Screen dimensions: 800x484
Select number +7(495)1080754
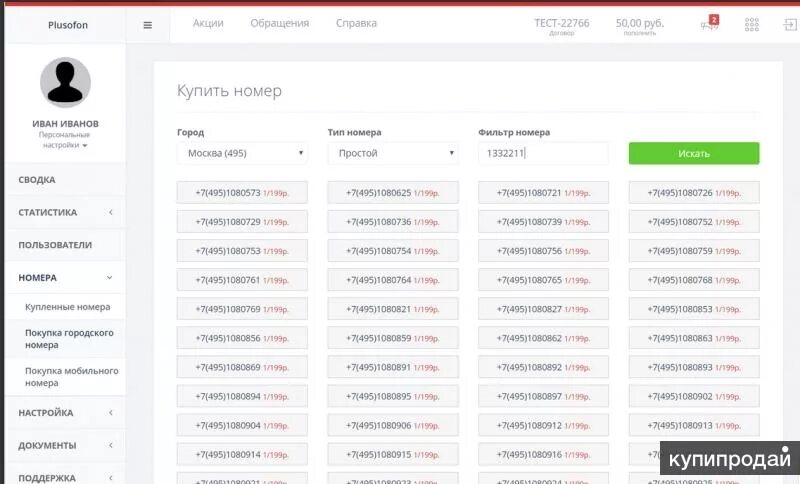coord(393,251)
